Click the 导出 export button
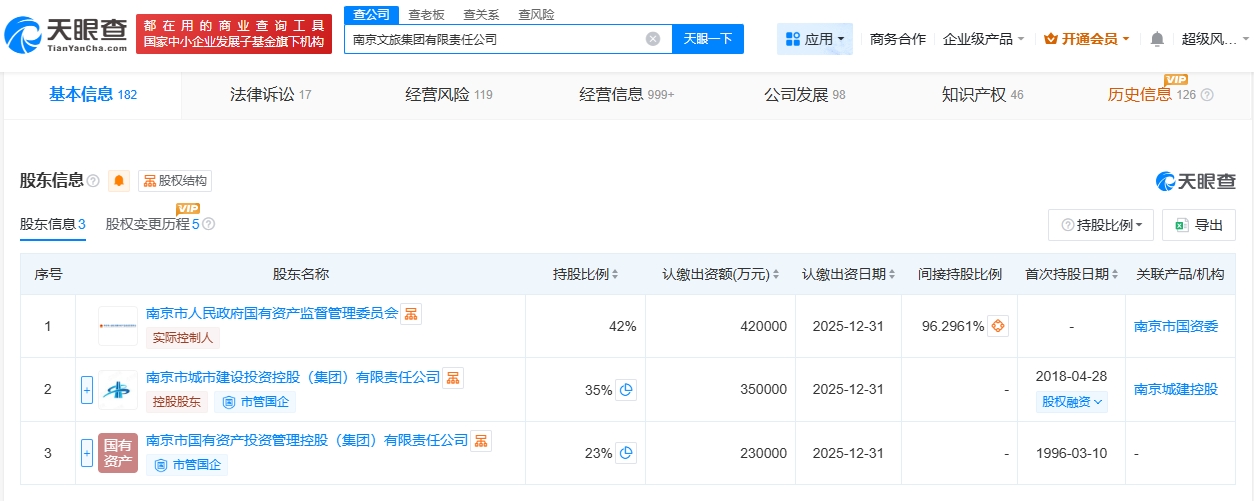This screenshot has height=501, width=1254. (x=1199, y=225)
